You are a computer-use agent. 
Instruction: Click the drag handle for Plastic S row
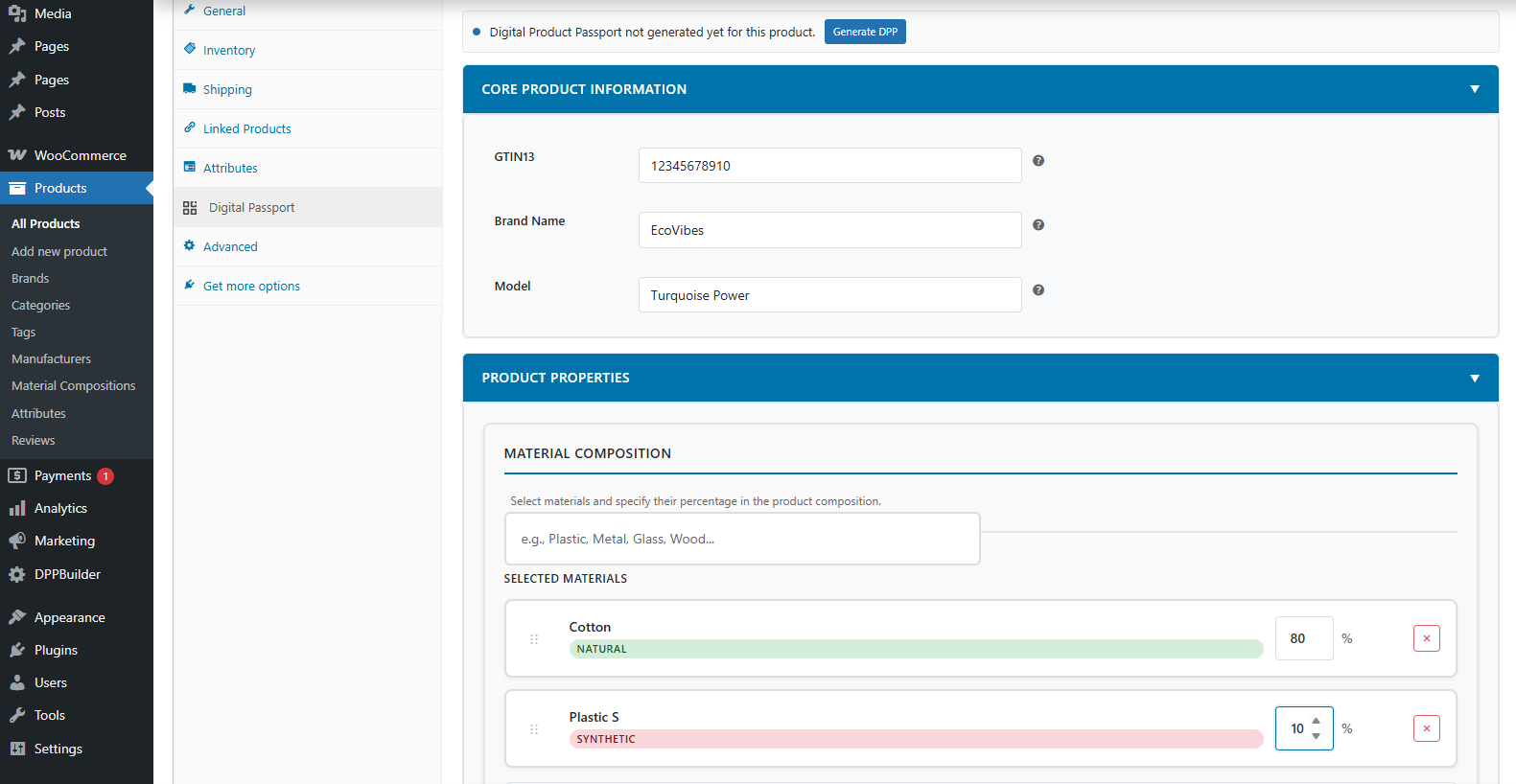[534, 729]
